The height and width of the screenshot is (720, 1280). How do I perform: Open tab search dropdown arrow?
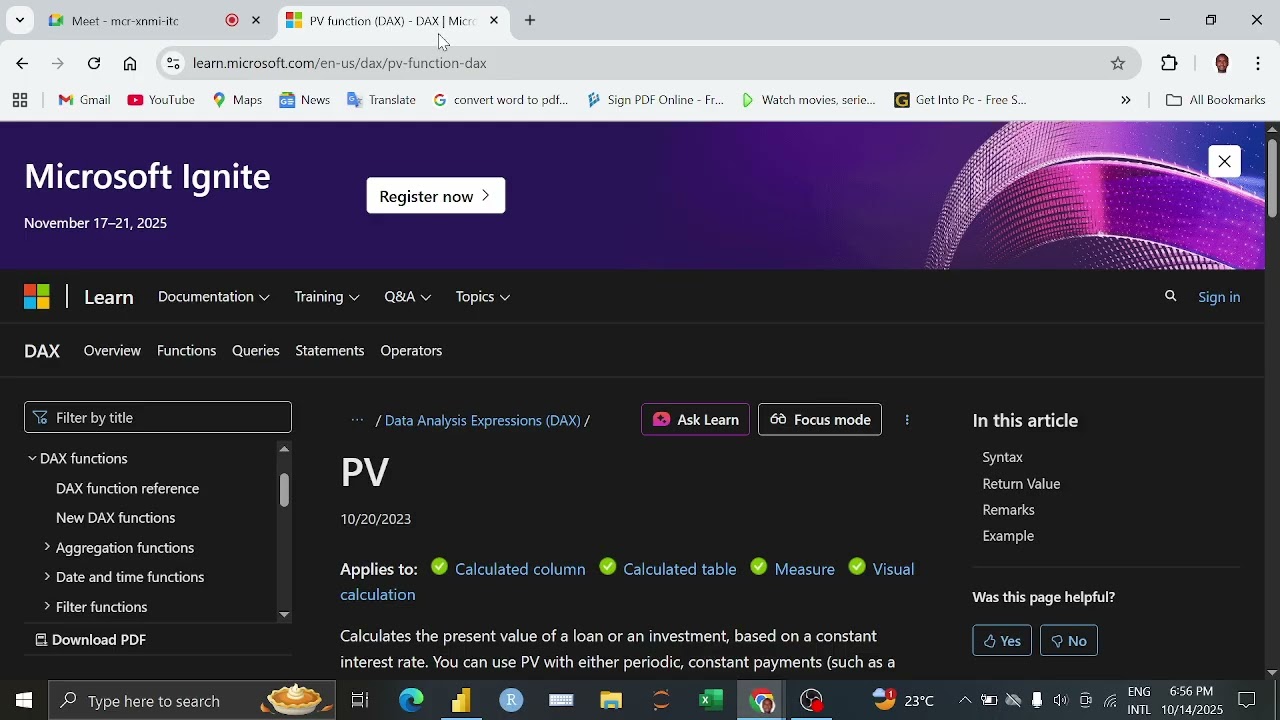[x=20, y=20]
